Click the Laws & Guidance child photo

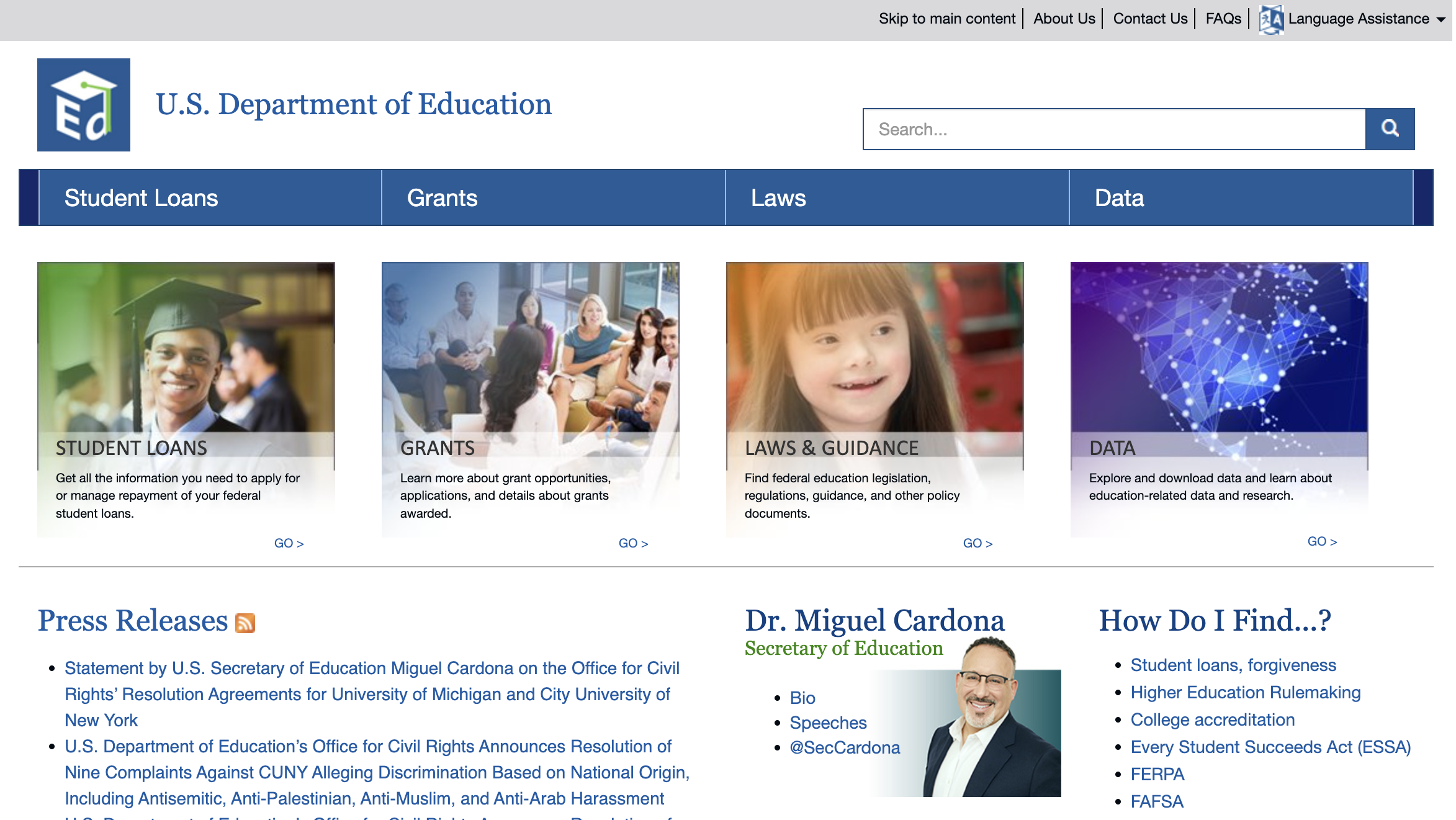tap(874, 346)
